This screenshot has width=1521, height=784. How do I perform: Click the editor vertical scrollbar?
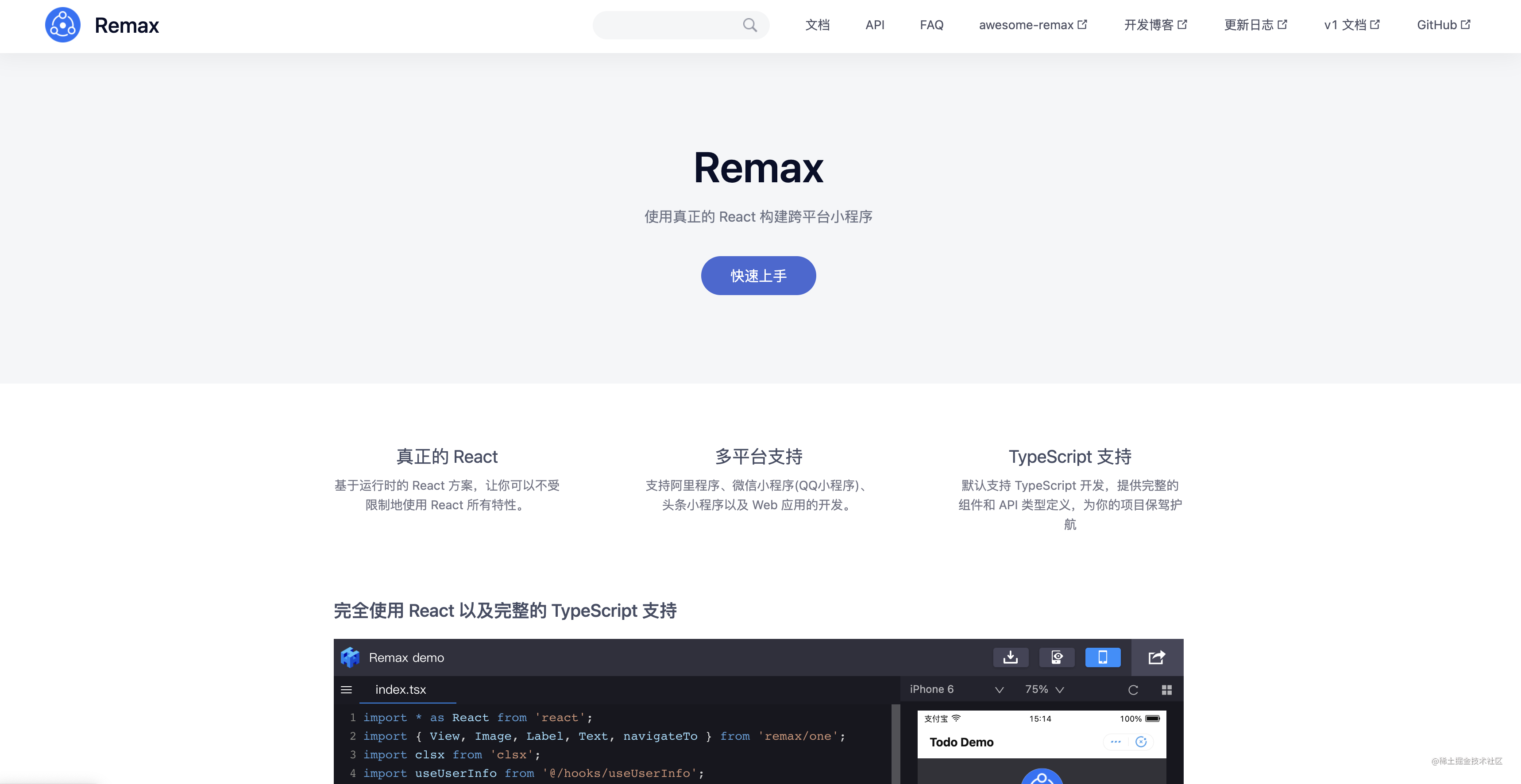pyautogui.click(x=896, y=744)
